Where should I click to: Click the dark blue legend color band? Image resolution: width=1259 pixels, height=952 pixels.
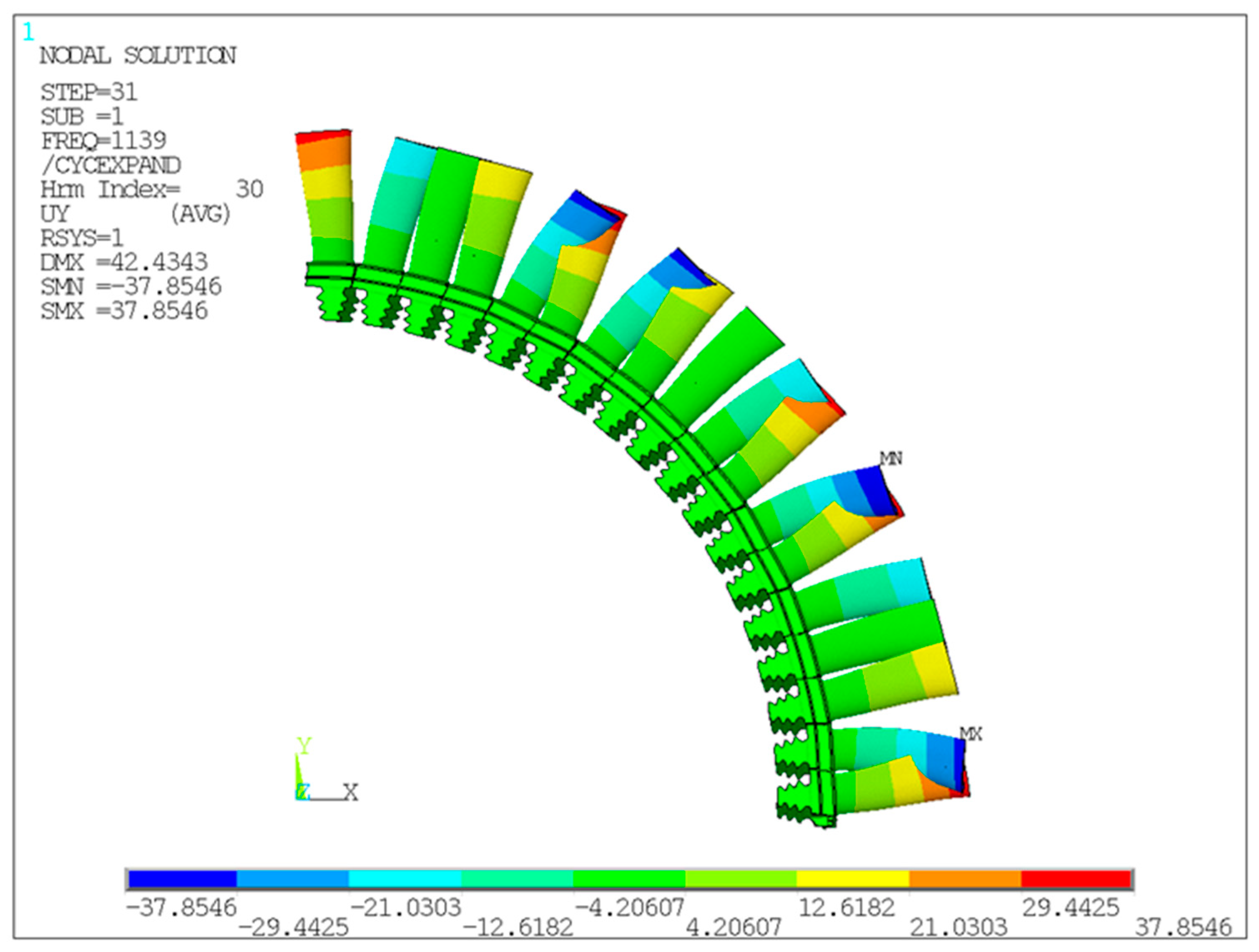click(x=182, y=879)
